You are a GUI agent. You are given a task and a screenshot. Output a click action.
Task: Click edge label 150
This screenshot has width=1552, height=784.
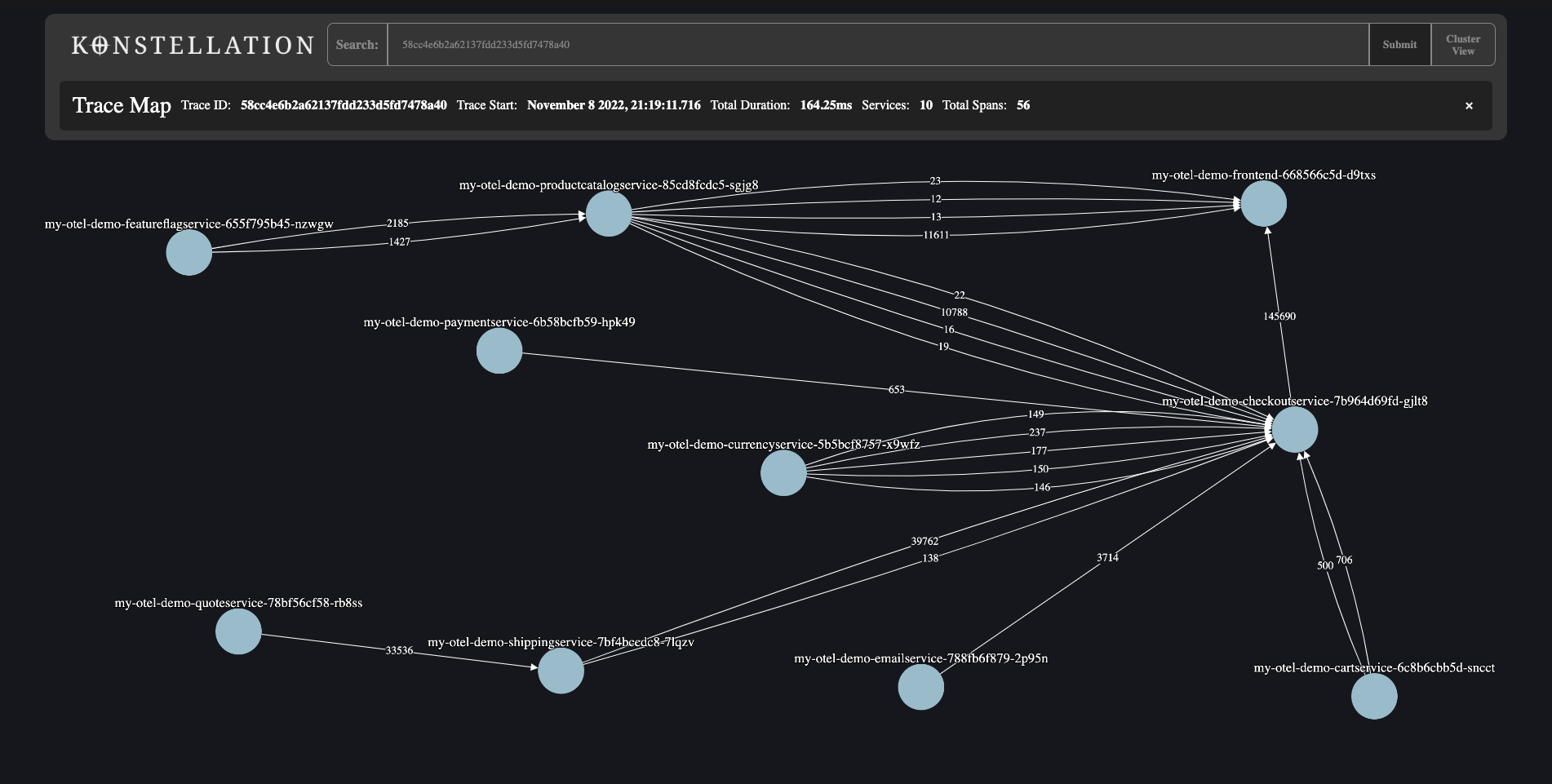[1040, 469]
